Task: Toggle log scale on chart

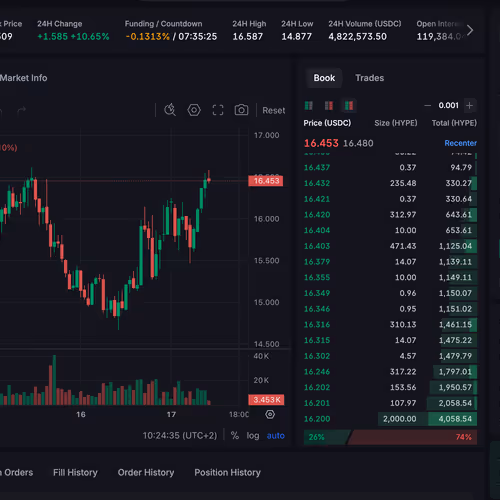Action: point(253,436)
